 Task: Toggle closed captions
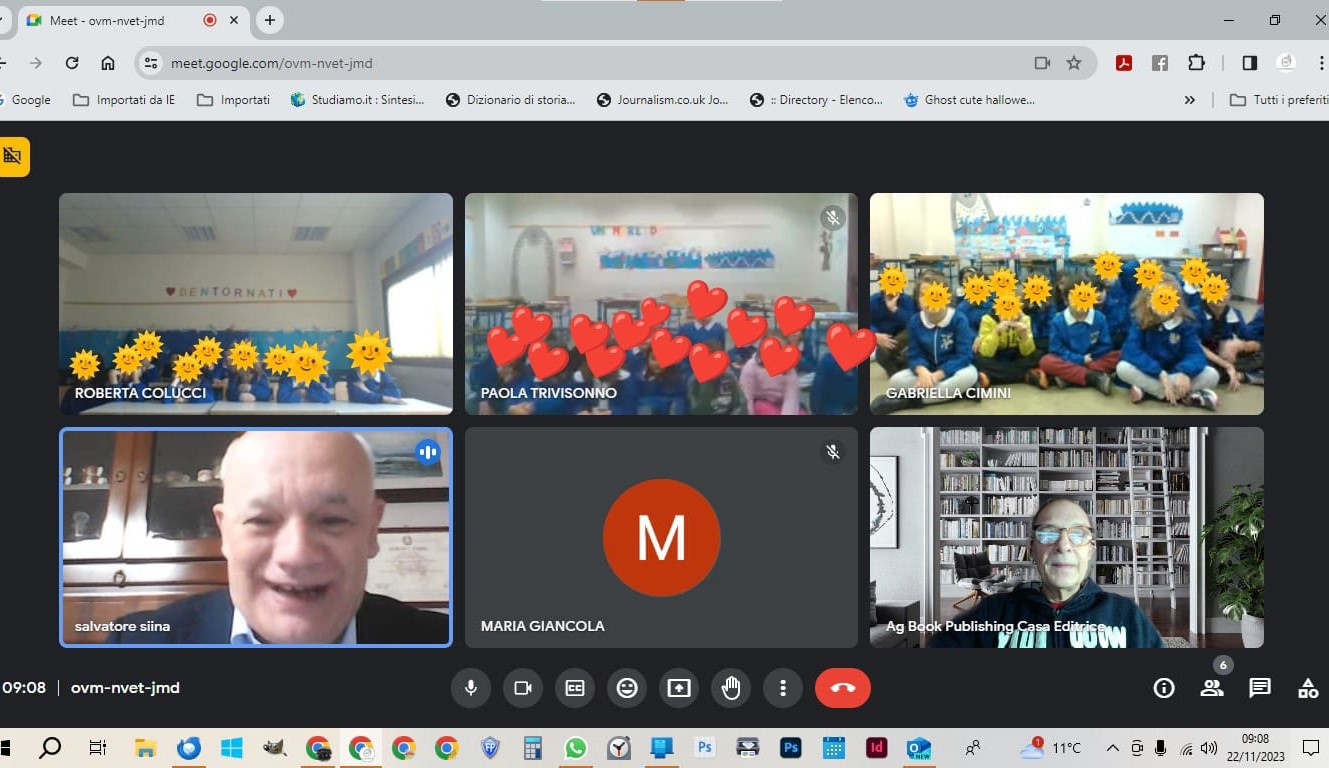[x=575, y=688]
